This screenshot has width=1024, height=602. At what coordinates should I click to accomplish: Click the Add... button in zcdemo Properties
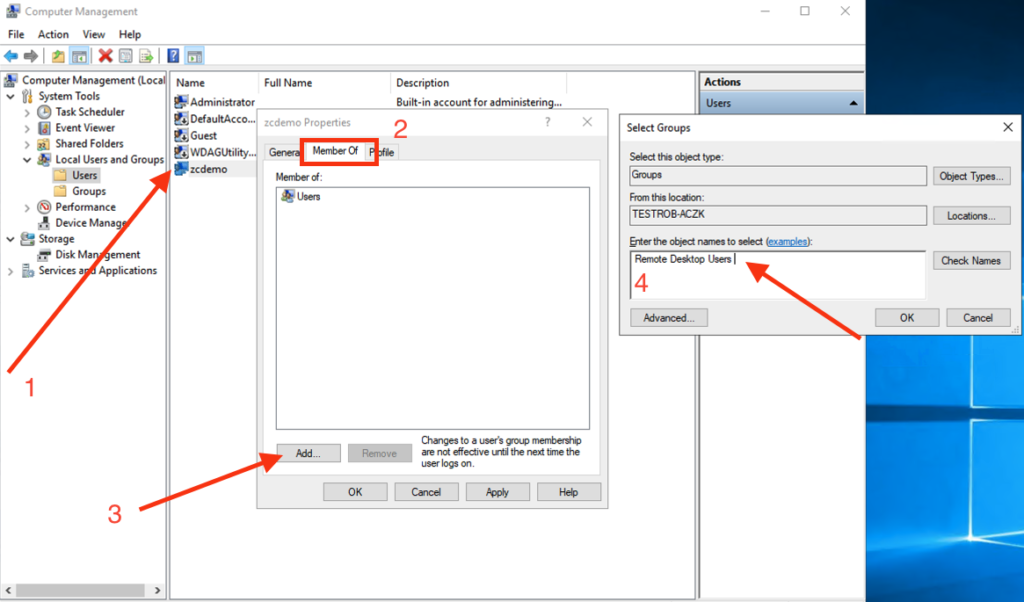tap(308, 453)
